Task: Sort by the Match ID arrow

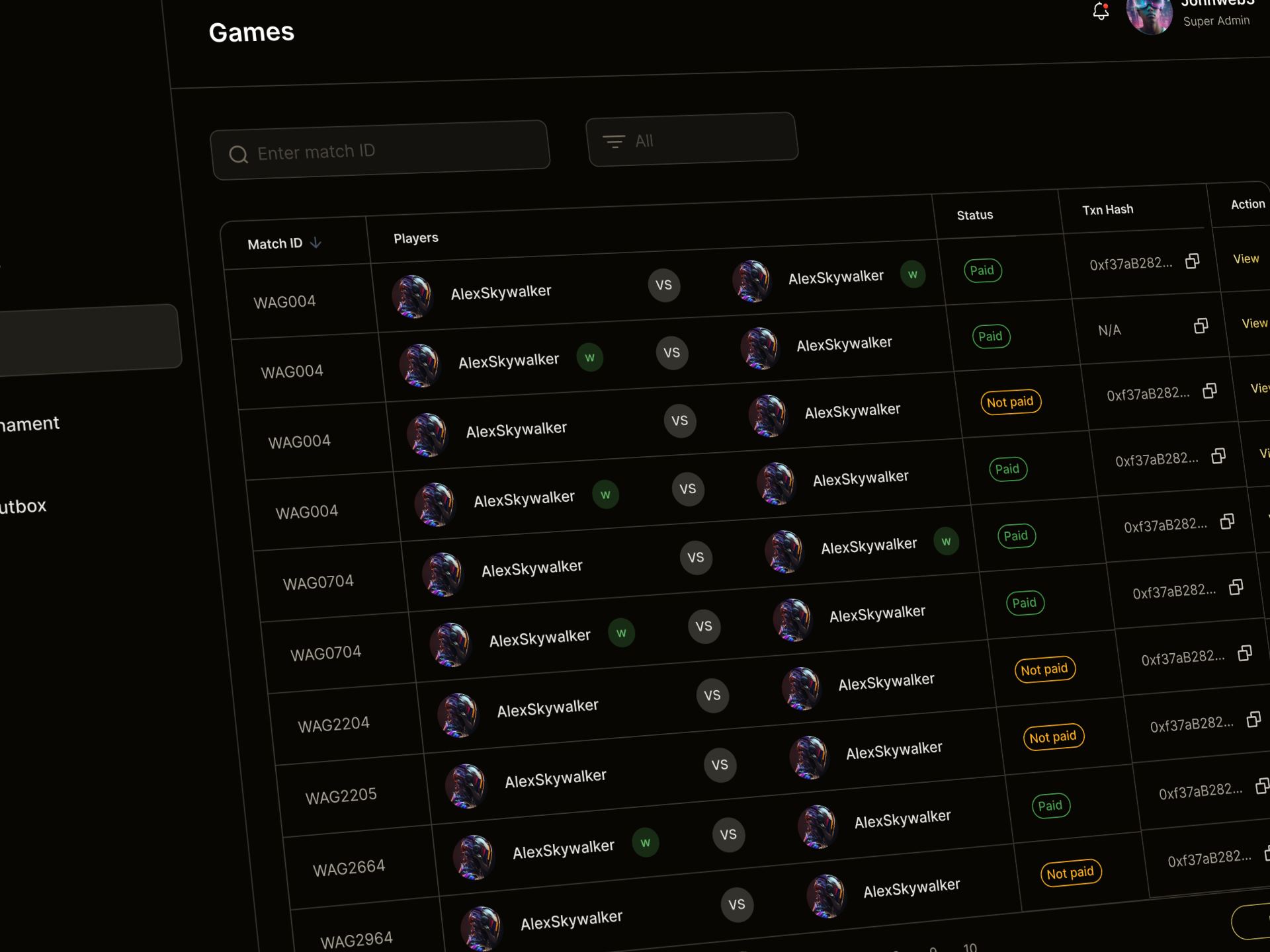Action: pyautogui.click(x=316, y=243)
